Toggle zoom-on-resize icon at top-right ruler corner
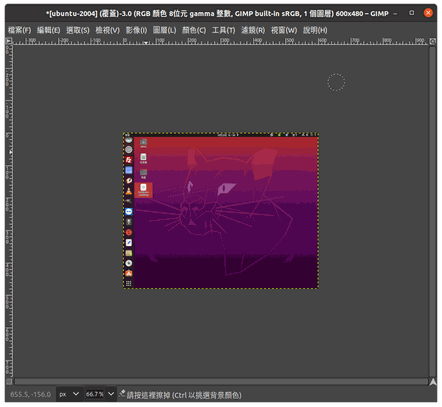442x407 pixels. click(x=432, y=41)
